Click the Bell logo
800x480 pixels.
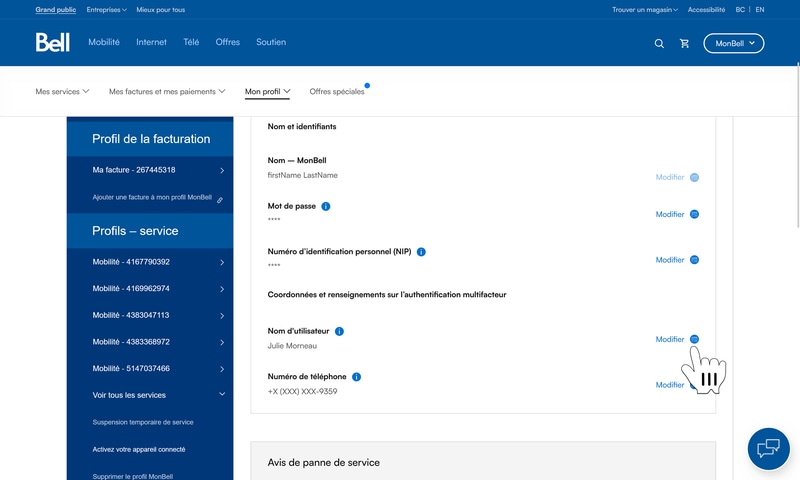(x=53, y=42)
